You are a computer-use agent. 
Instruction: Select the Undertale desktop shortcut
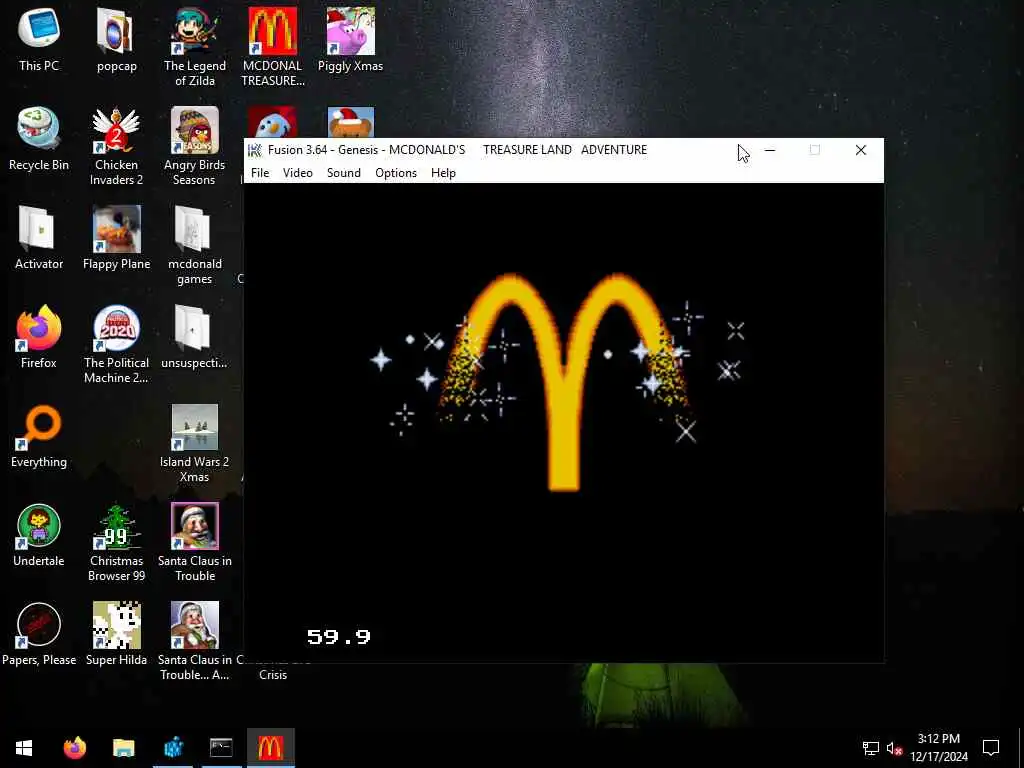point(39,535)
